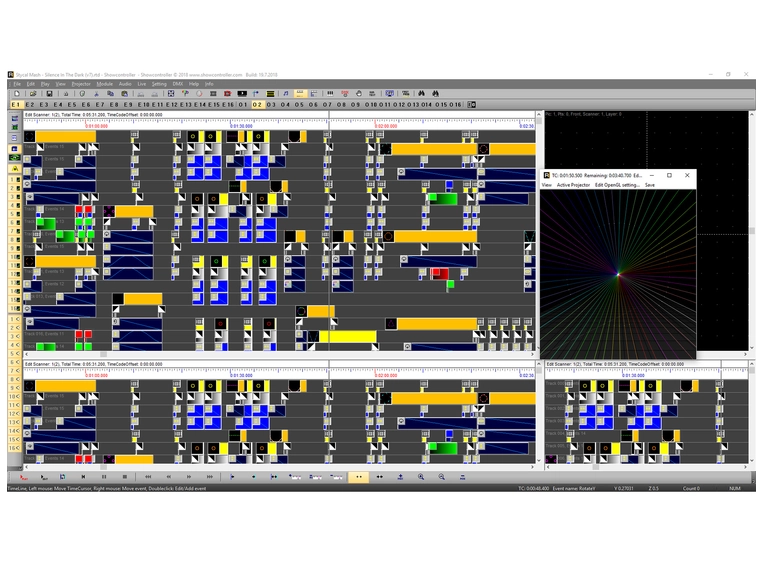
Task: Click the fast rewind transport button
Action: point(148,477)
